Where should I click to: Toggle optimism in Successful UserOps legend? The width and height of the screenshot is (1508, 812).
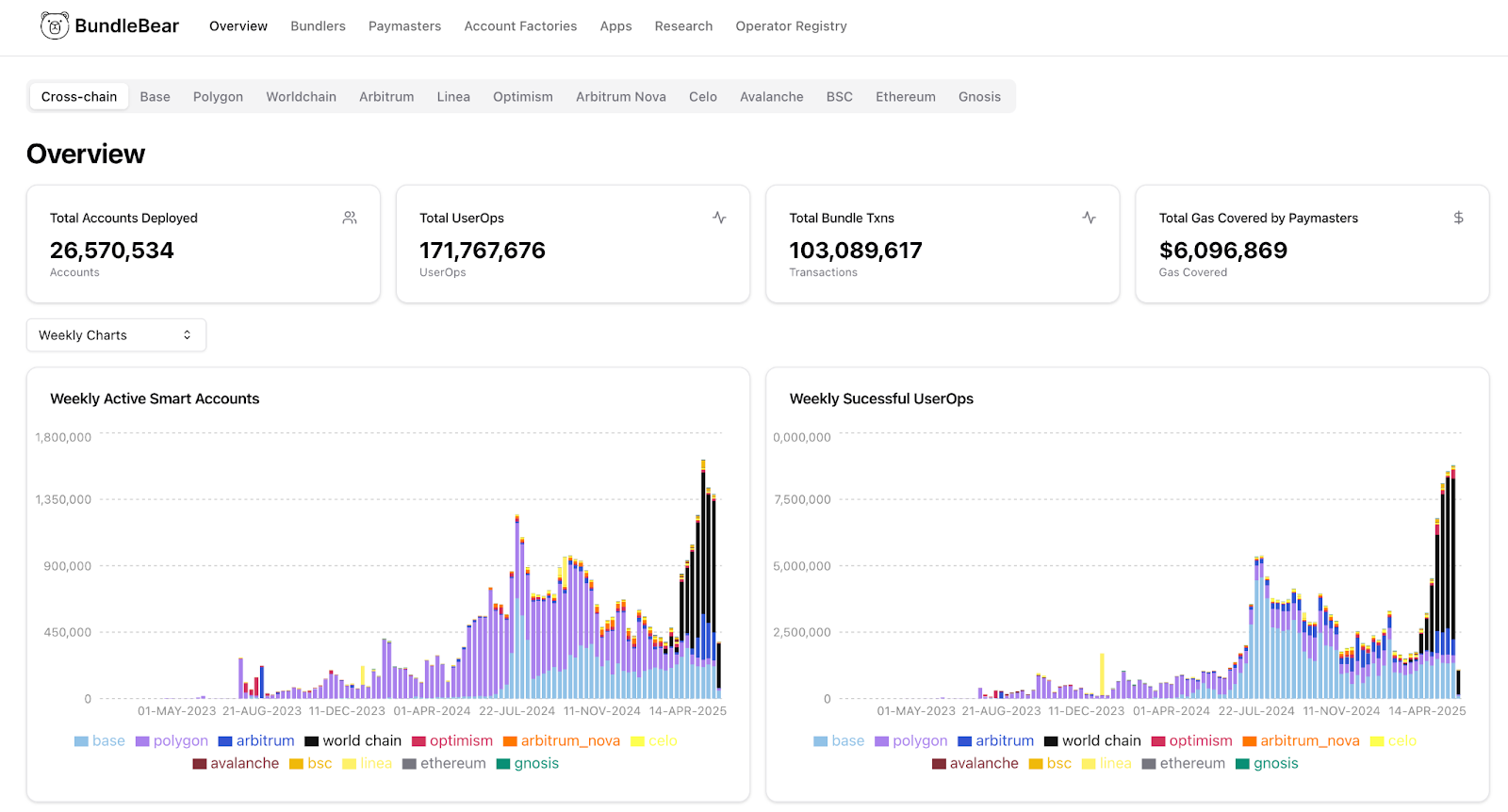pos(1191,741)
